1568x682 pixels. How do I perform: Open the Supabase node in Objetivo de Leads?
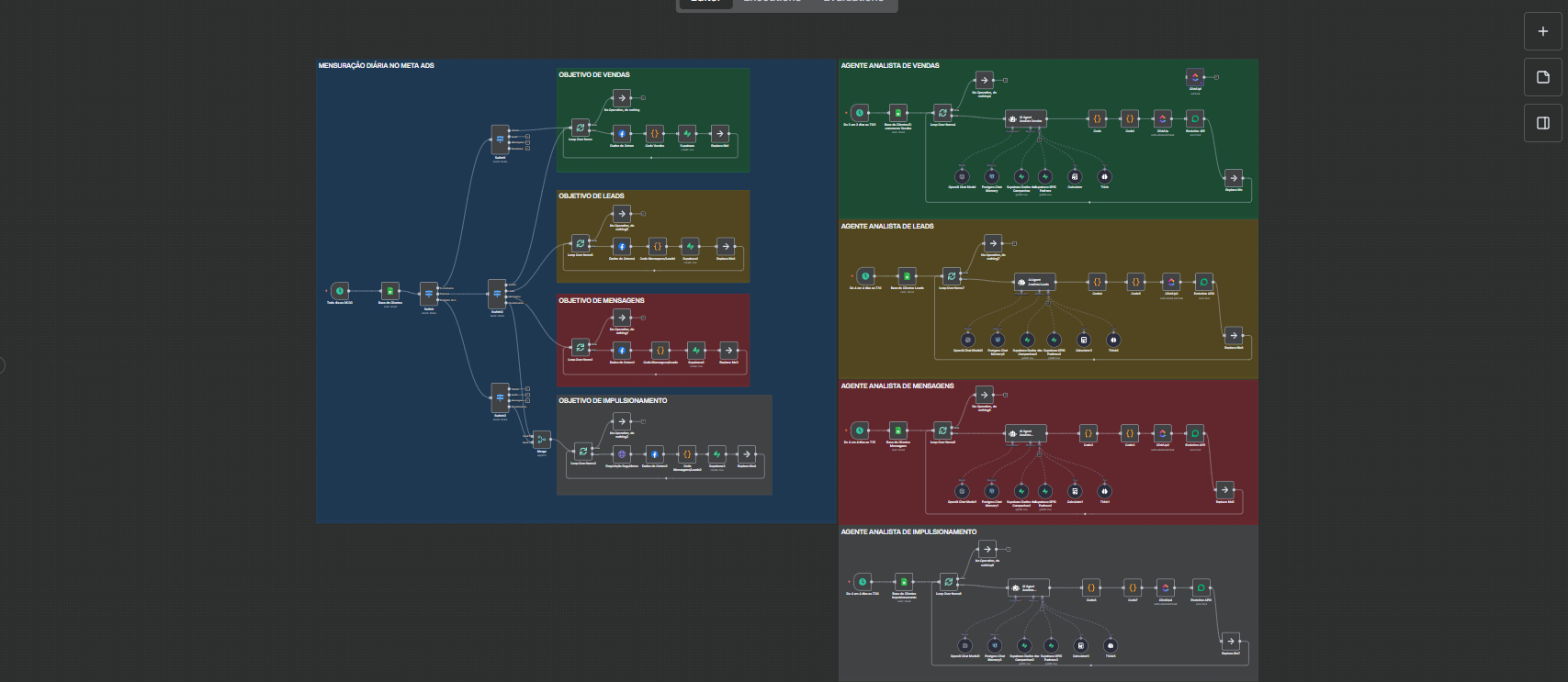[690, 246]
